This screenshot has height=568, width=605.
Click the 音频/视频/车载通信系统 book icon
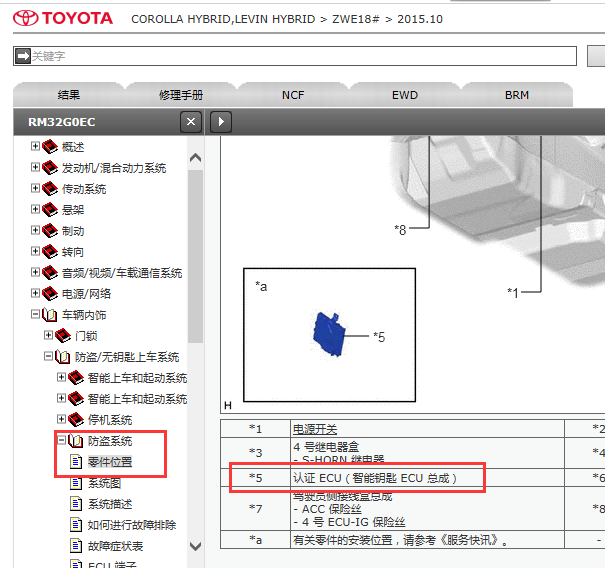(50, 273)
